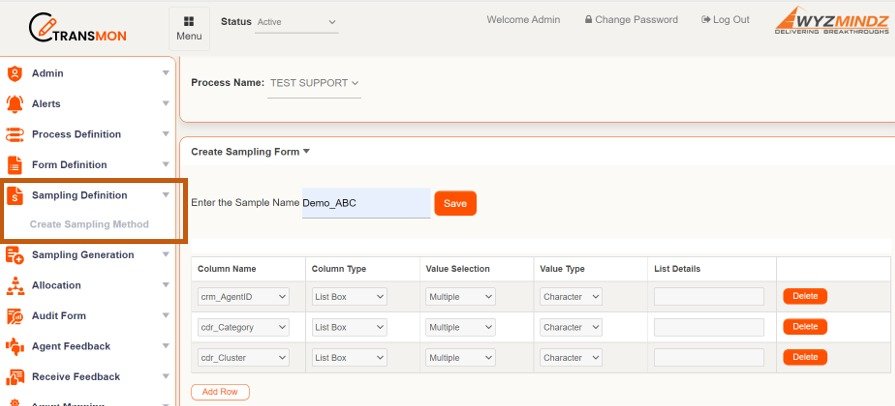Open the crm_AgentID column name dropdown
Image resolution: width=895 pixels, height=406 pixels.
tap(243, 297)
